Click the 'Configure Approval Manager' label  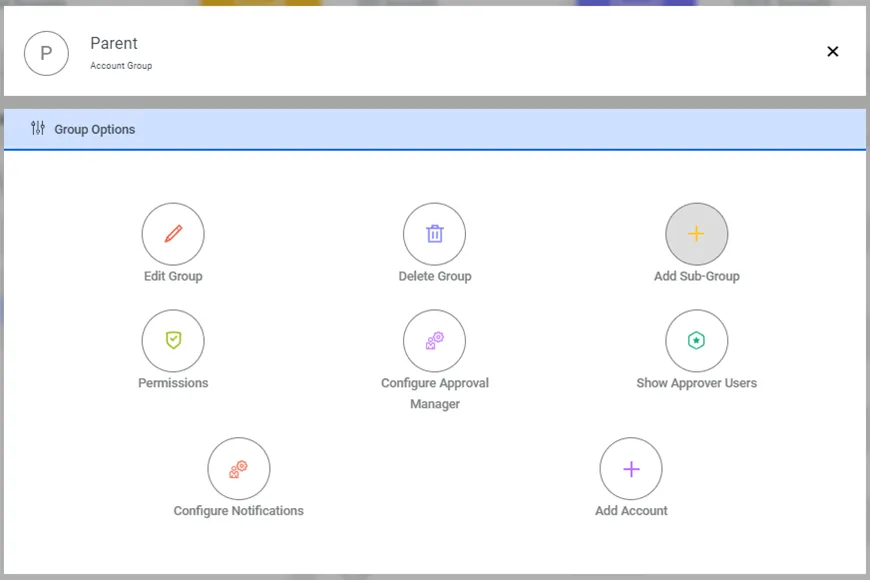click(x=435, y=394)
